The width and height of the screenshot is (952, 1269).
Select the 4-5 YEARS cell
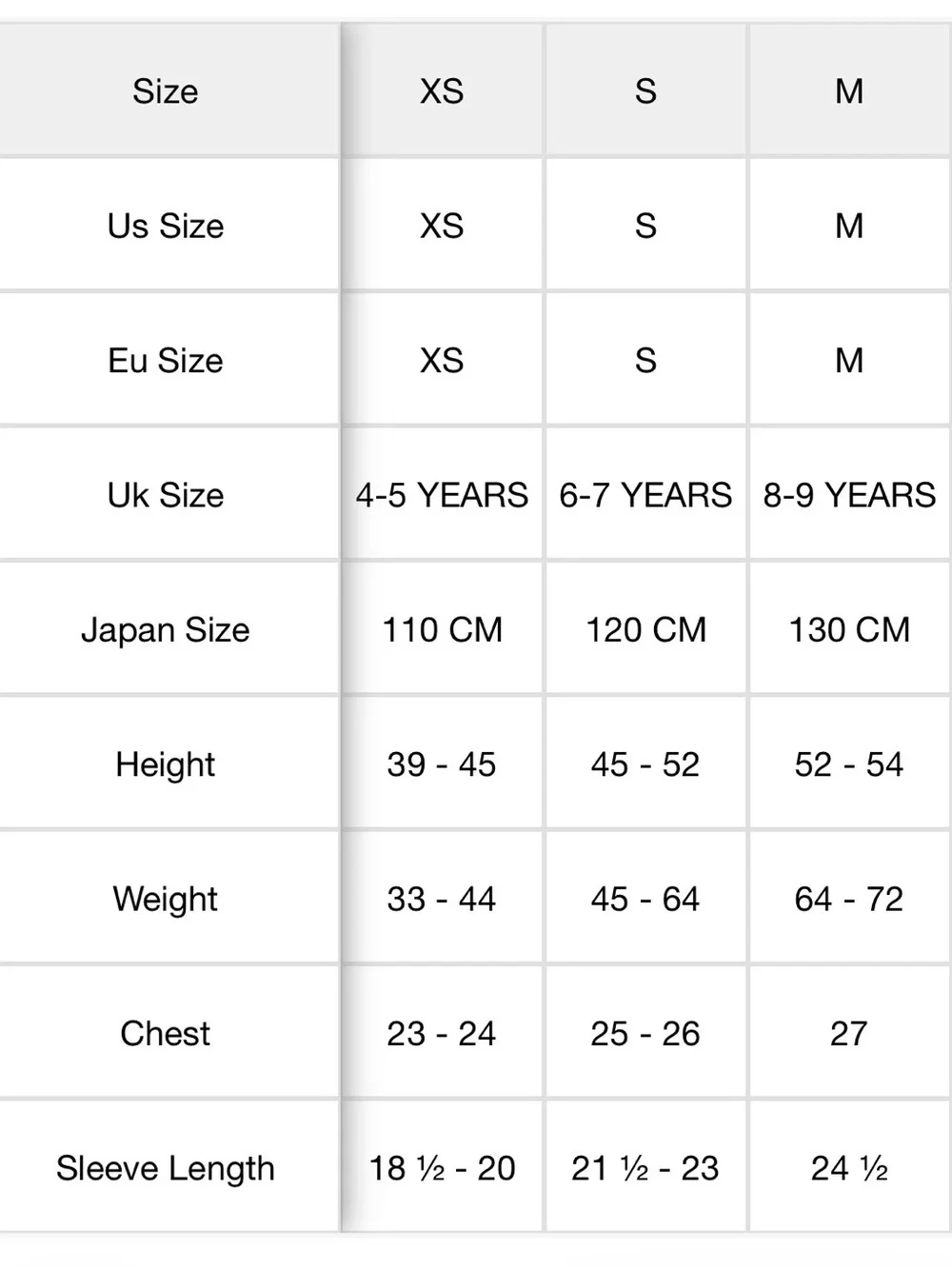pyautogui.click(x=442, y=495)
